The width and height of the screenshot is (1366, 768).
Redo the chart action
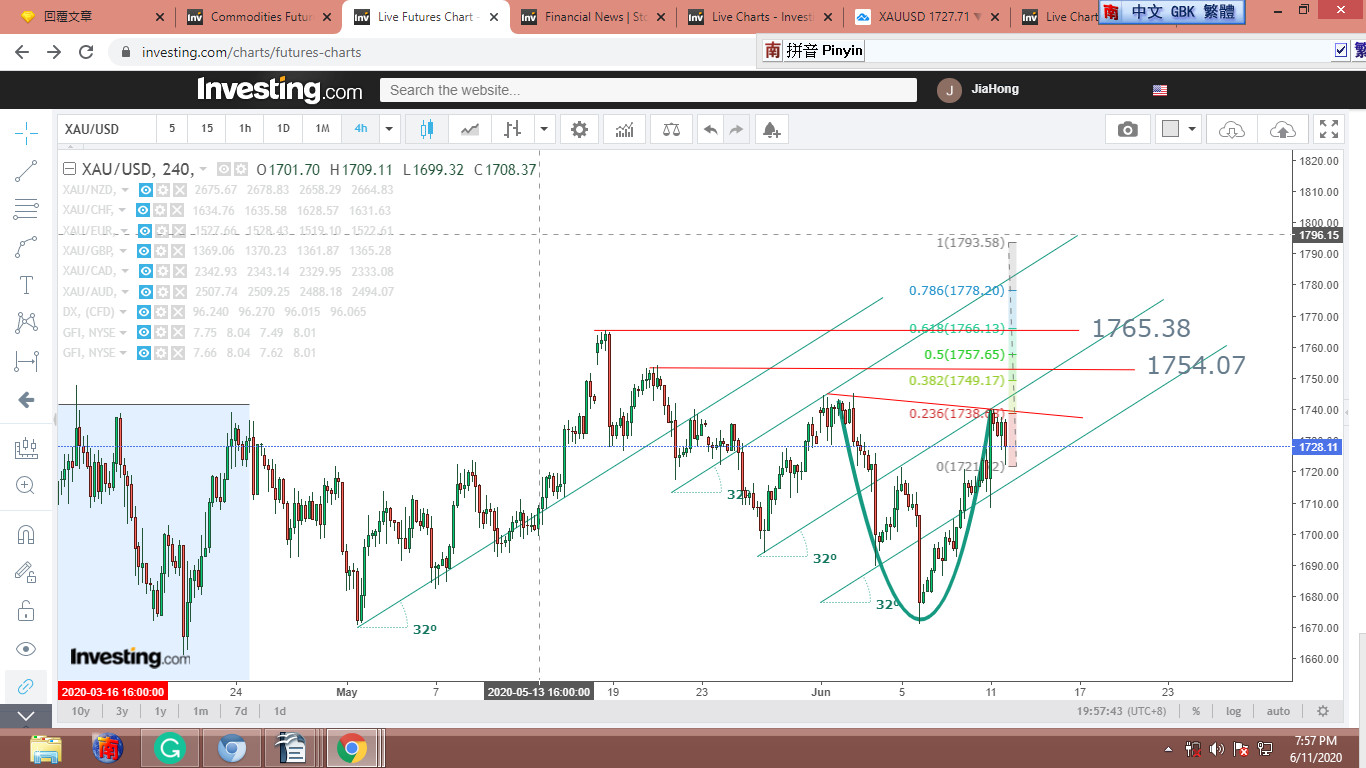tap(737, 129)
